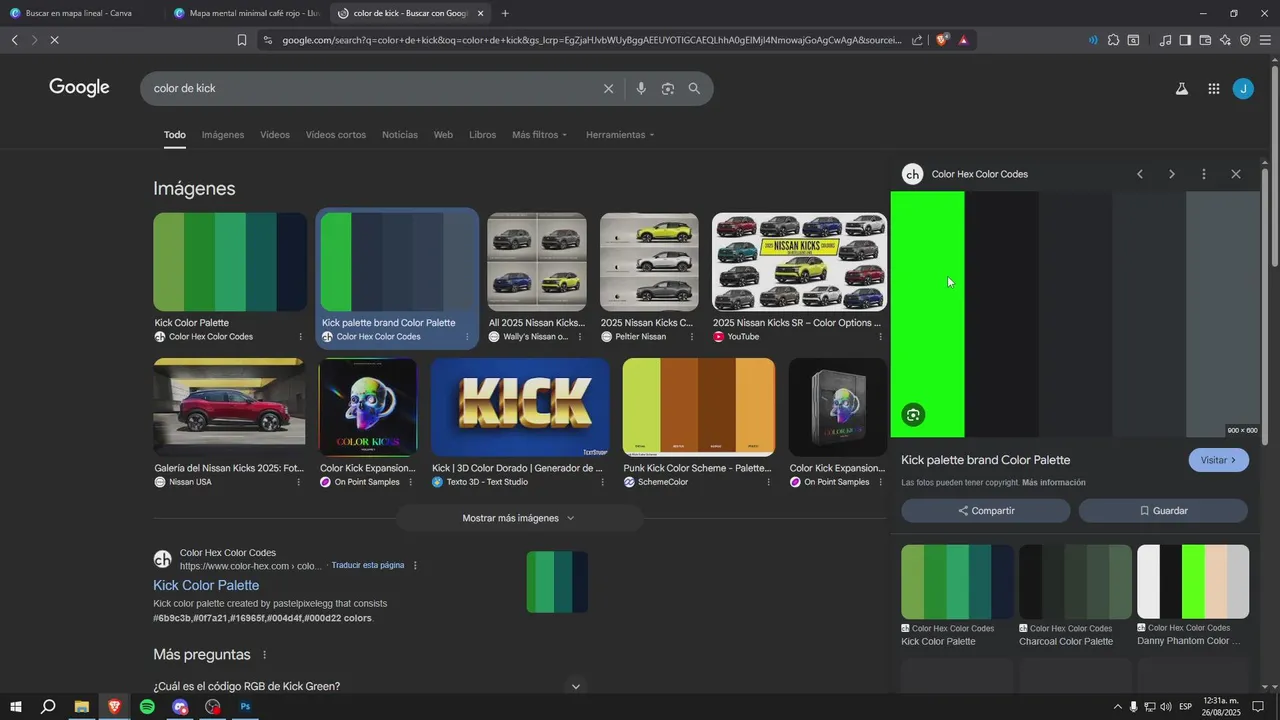
Task: Search this image with Lens overlay
Action: (x=913, y=415)
